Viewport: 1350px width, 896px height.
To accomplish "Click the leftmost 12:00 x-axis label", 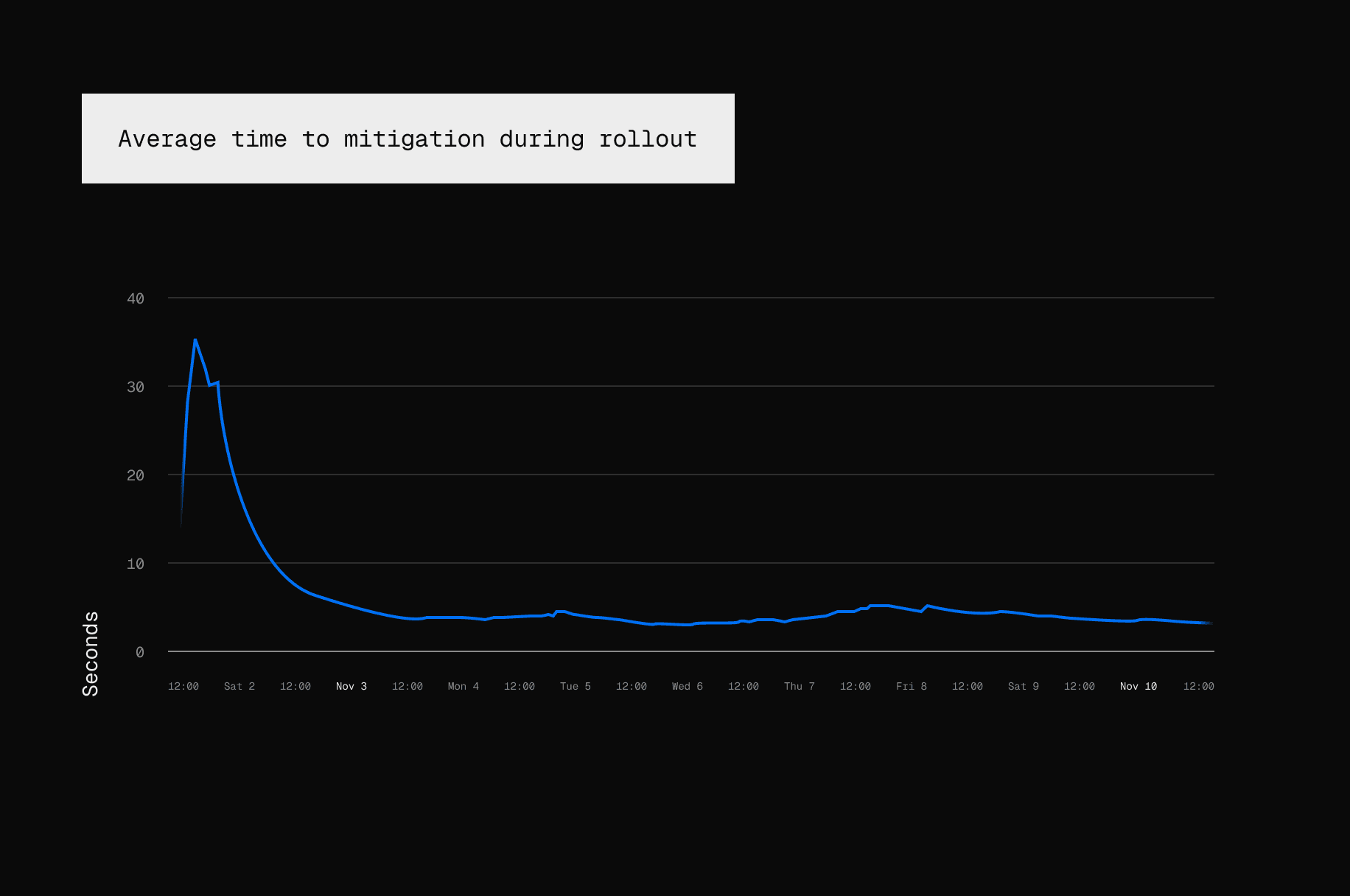I will [183, 686].
